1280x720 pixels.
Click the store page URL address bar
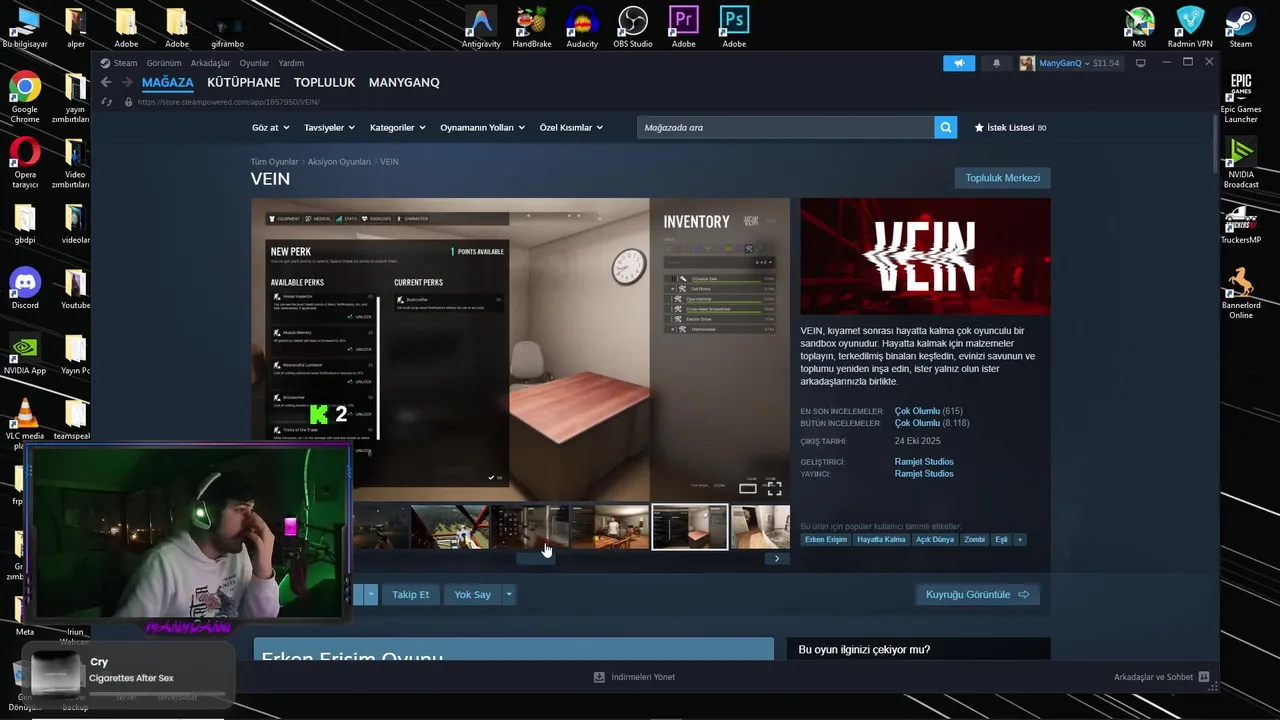tap(229, 102)
